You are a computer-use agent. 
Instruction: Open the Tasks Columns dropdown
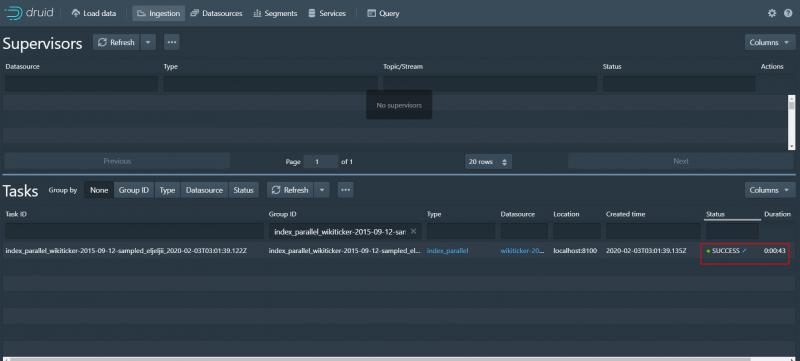click(769, 190)
